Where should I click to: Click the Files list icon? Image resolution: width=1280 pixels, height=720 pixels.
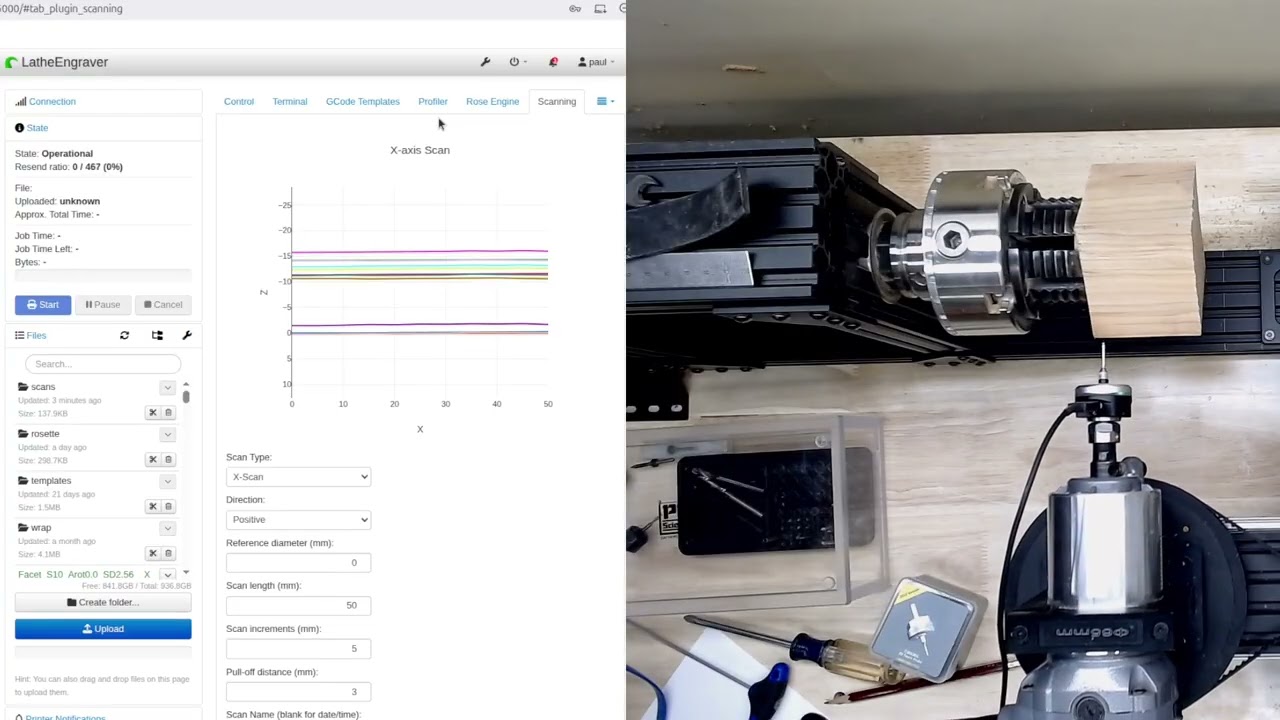coord(19,335)
